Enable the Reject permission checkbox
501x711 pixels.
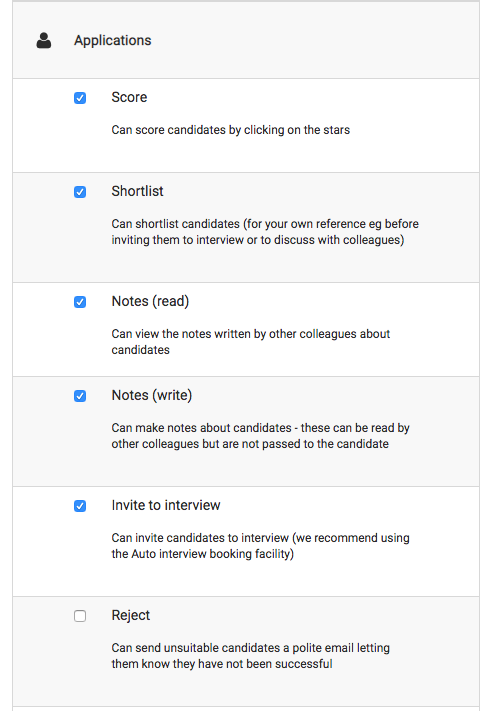click(80, 616)
